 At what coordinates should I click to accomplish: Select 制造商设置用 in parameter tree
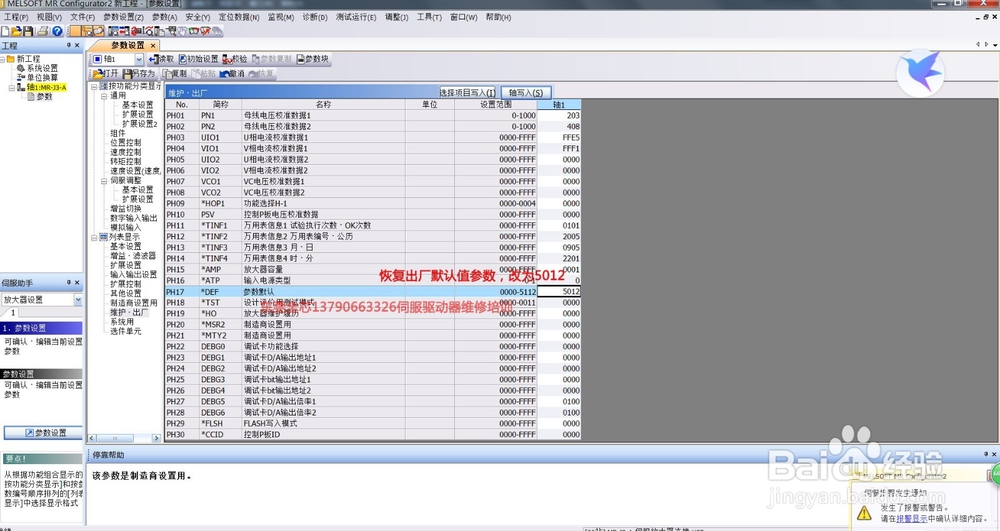point(134,303)
